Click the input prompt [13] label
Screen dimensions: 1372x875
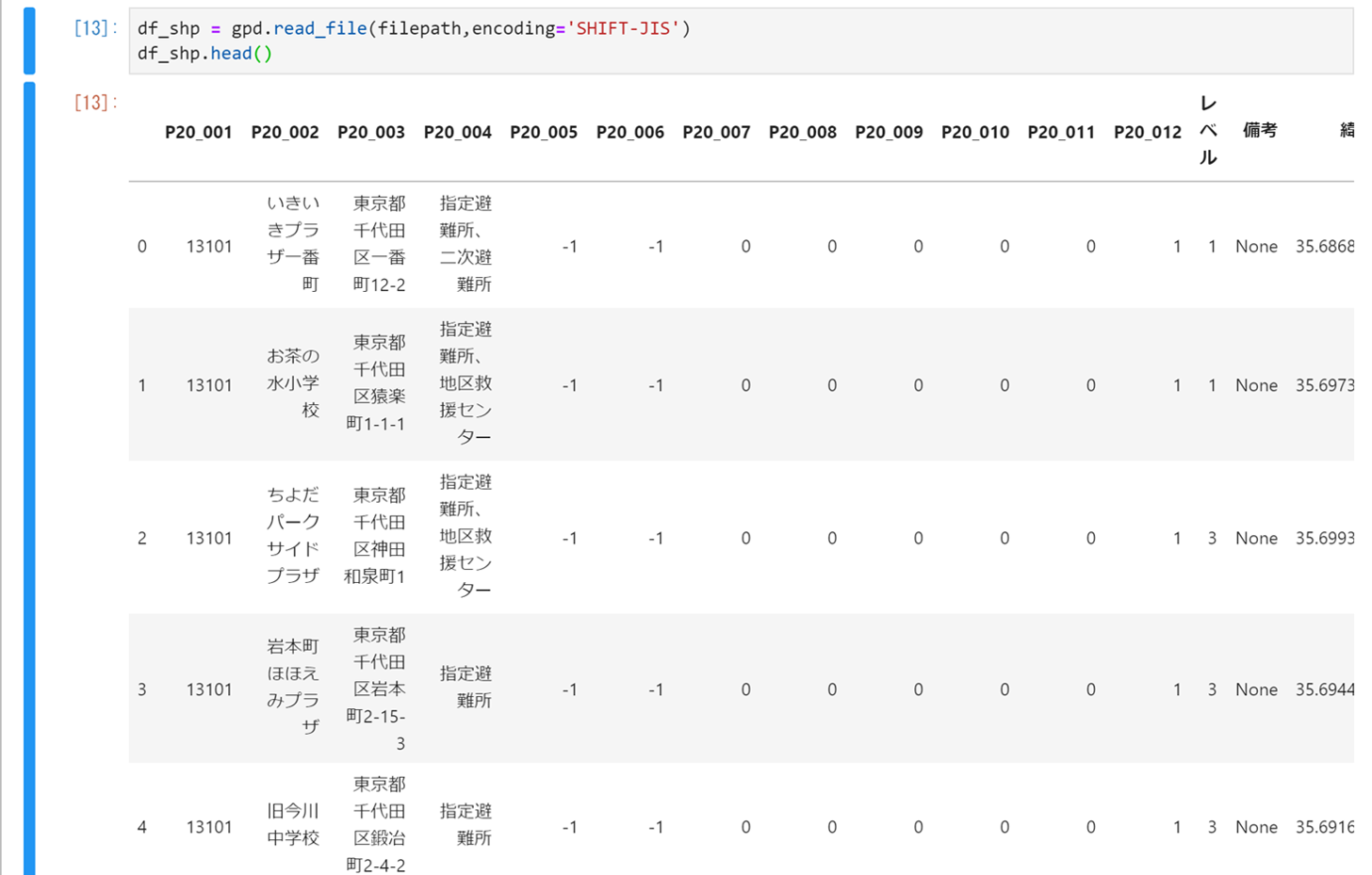pyautogui.click(x=94, y=28)
